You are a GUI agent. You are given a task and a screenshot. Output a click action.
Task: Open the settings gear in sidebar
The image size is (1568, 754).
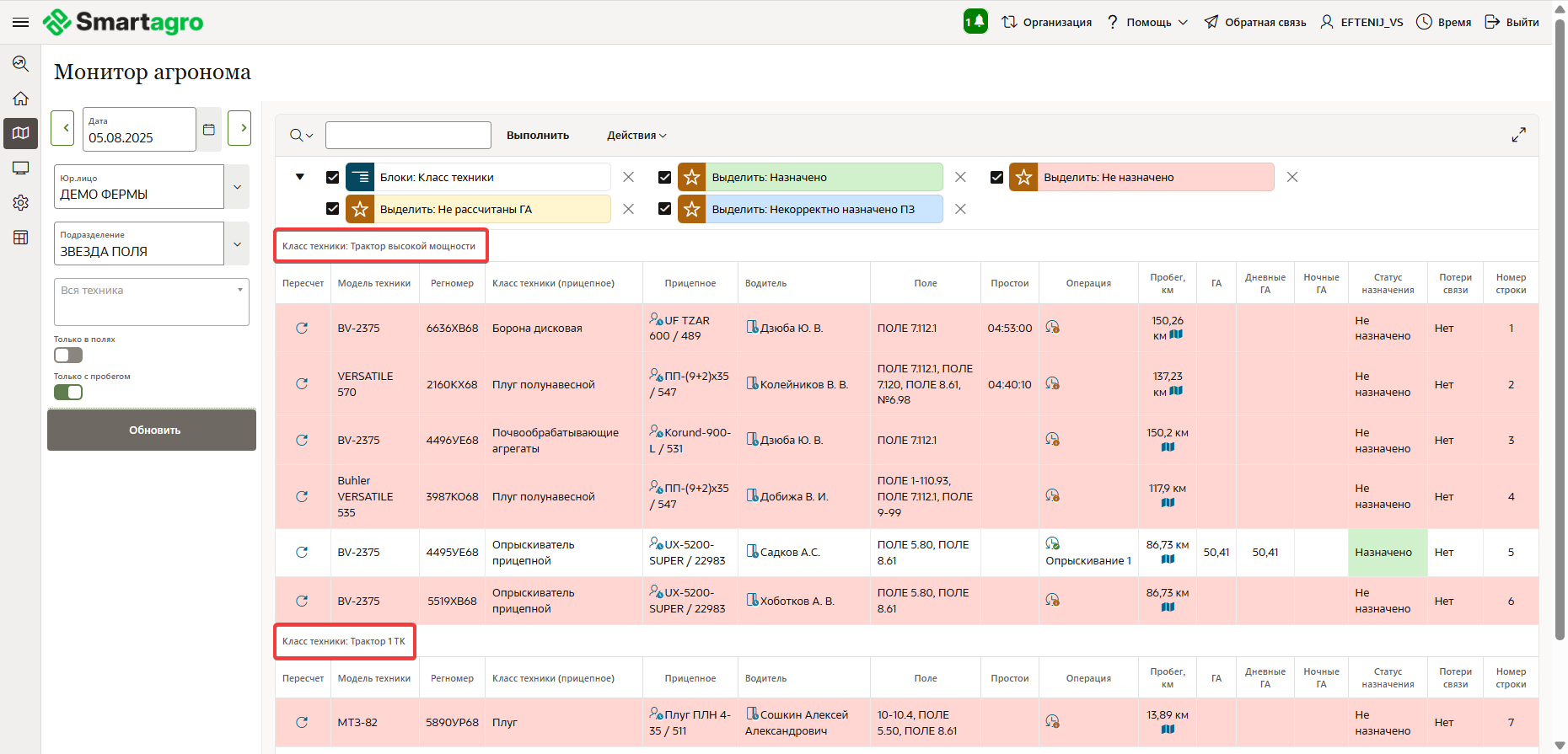(x=21, y=203)
